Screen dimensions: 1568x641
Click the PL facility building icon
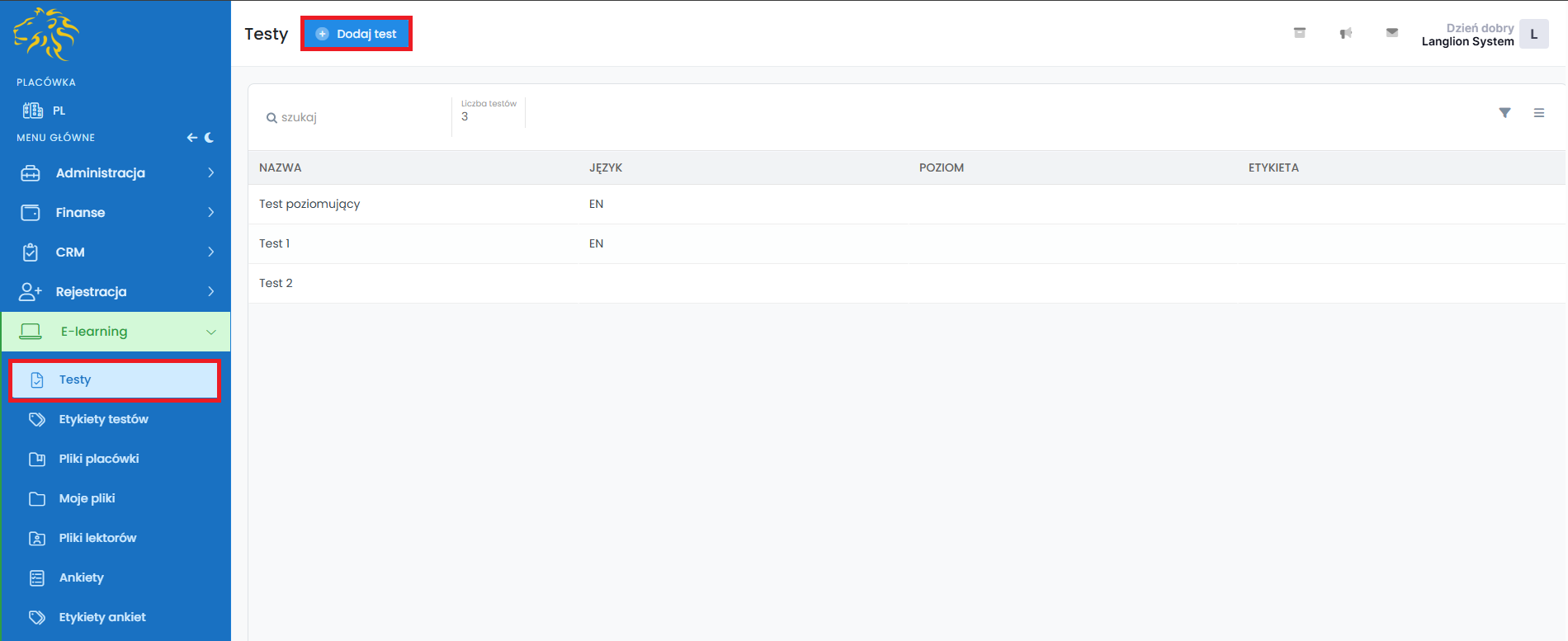tap(33, 111)
